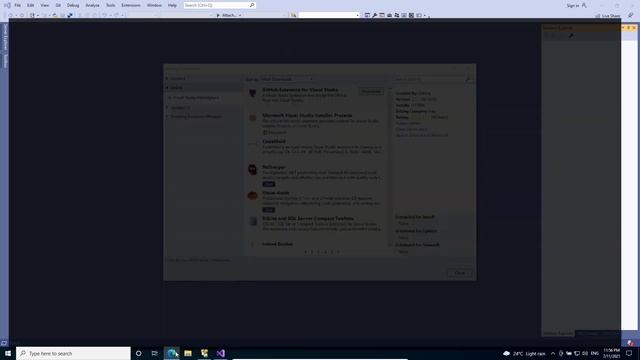Open the Sort by dropdown
The image size is (640, 360).
click(287, 79)
